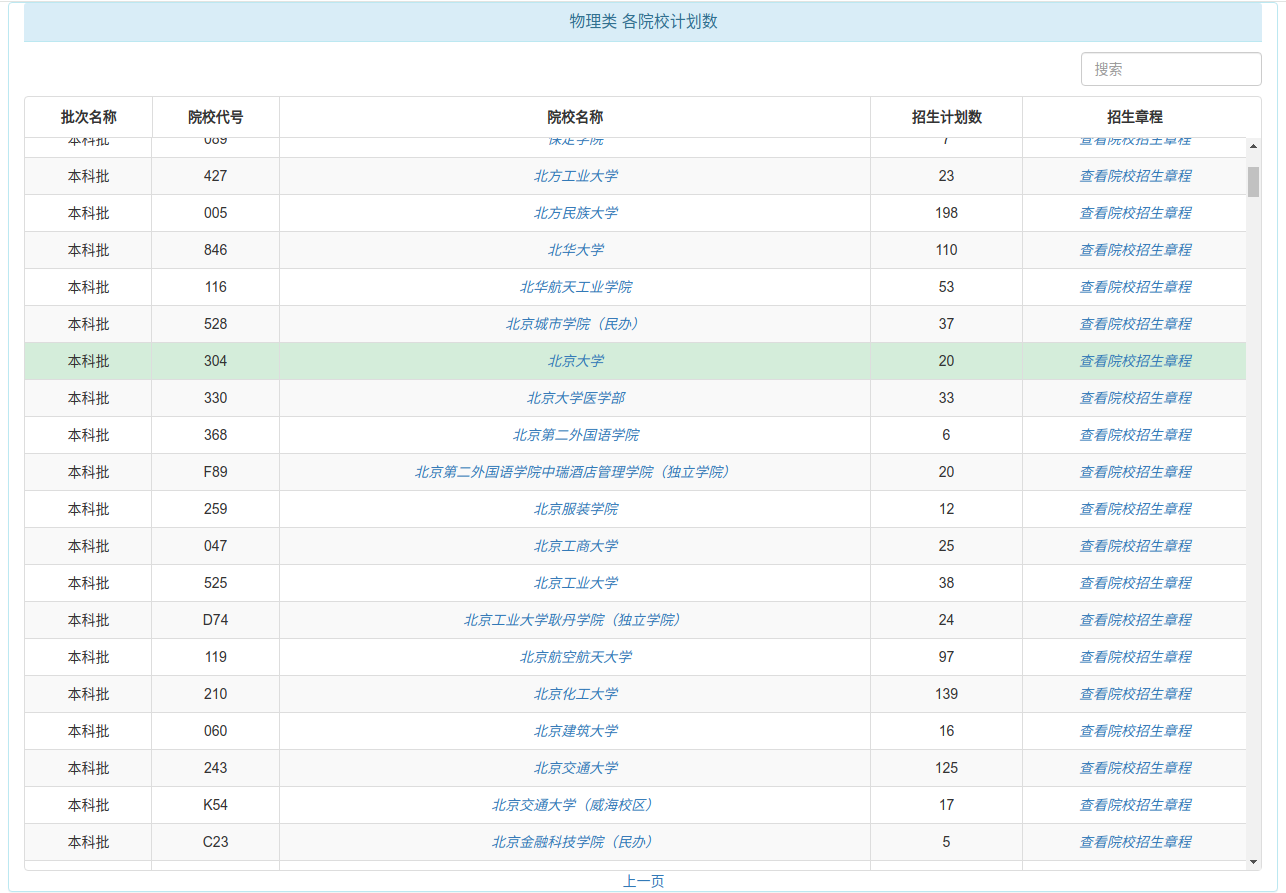Viewport: 1286px width, 893px height.
Task: View 查看院校招生章程 for 北方工业大学
Action: (x=1135, y=176)
